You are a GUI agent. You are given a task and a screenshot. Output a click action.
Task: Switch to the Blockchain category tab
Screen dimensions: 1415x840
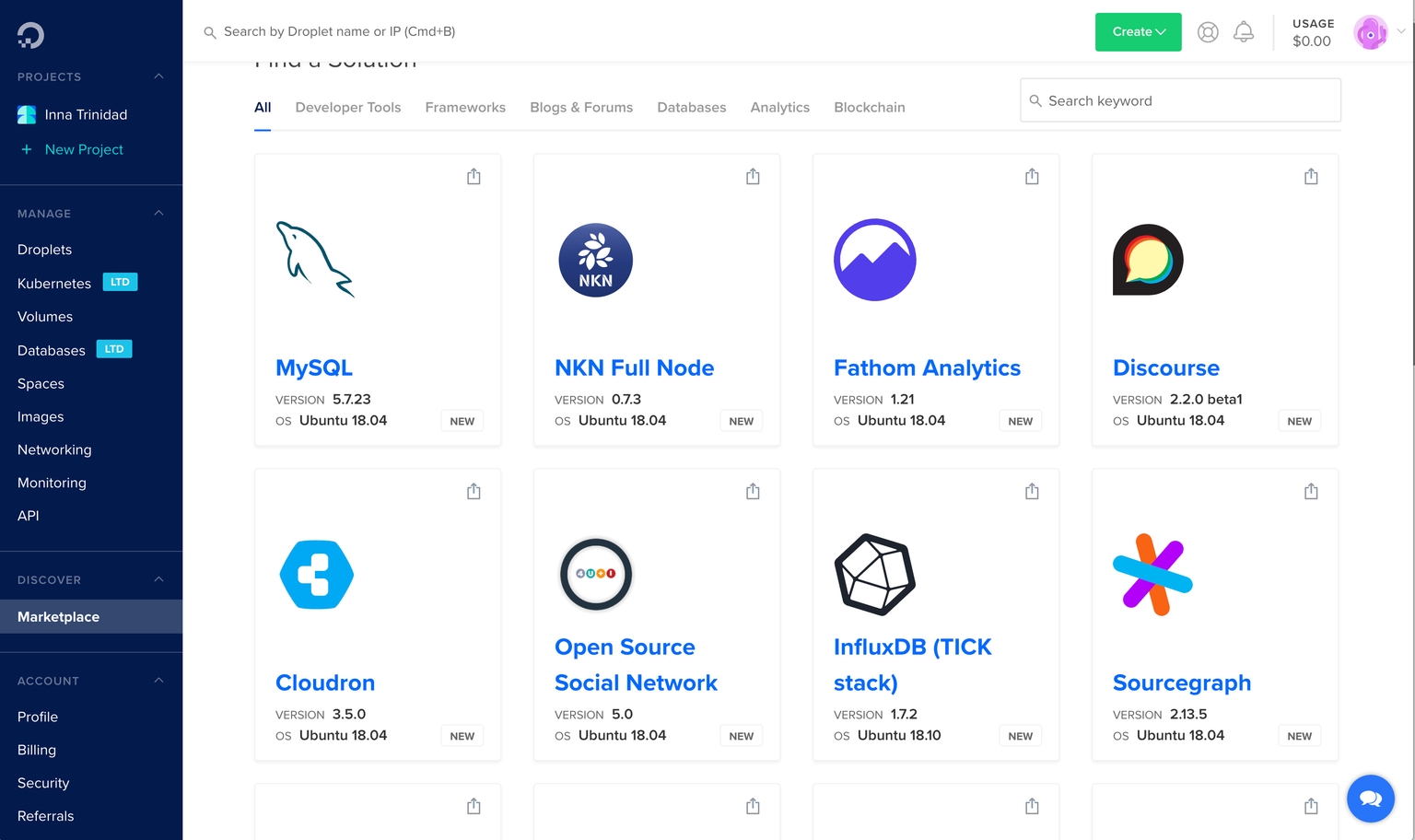(869, 107)
